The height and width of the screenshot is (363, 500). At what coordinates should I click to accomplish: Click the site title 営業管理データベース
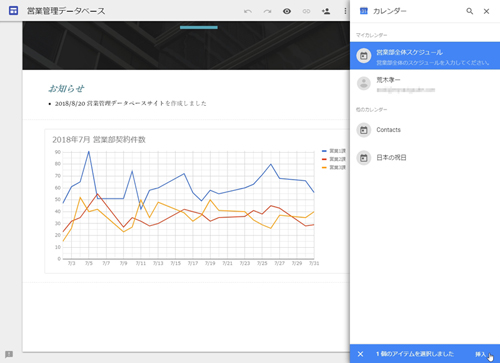coord(66,11)
